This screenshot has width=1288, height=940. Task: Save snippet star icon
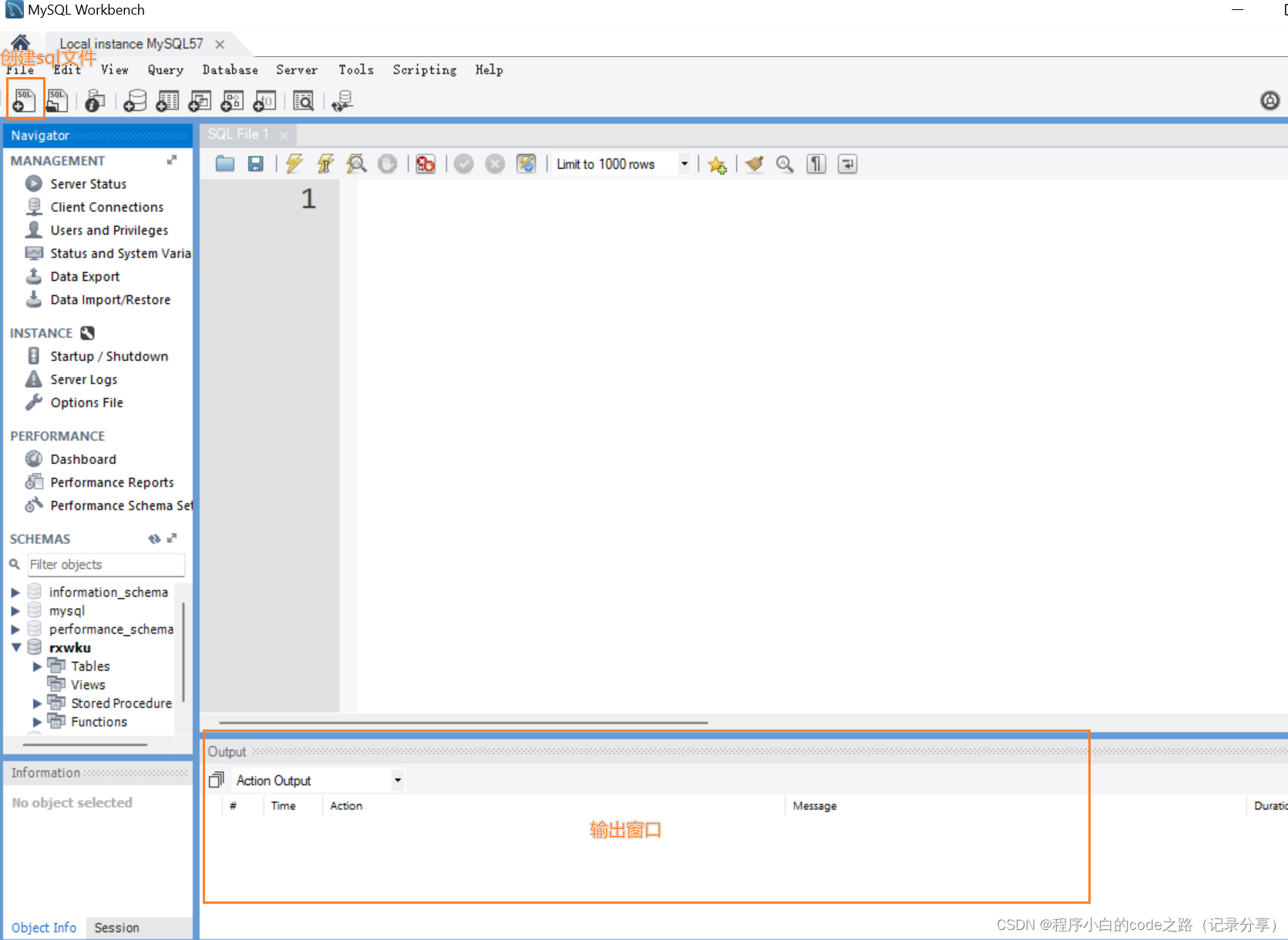click(x=718, y=164)
